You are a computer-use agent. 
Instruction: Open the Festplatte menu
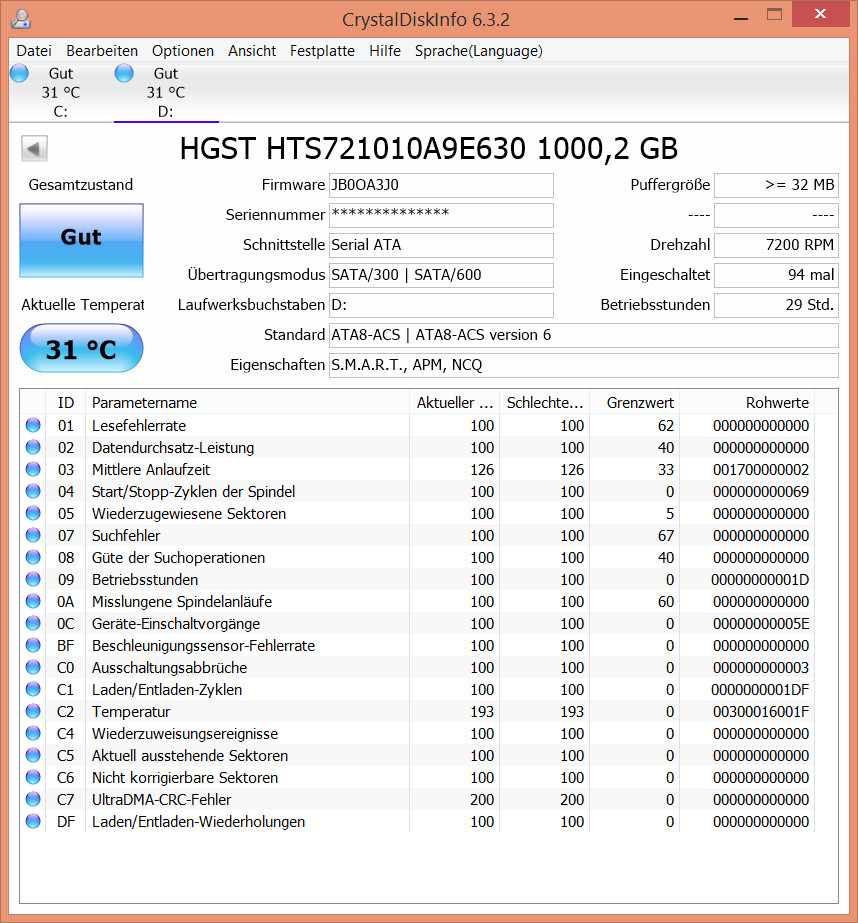pyautogui.click(x=322, y=51)
